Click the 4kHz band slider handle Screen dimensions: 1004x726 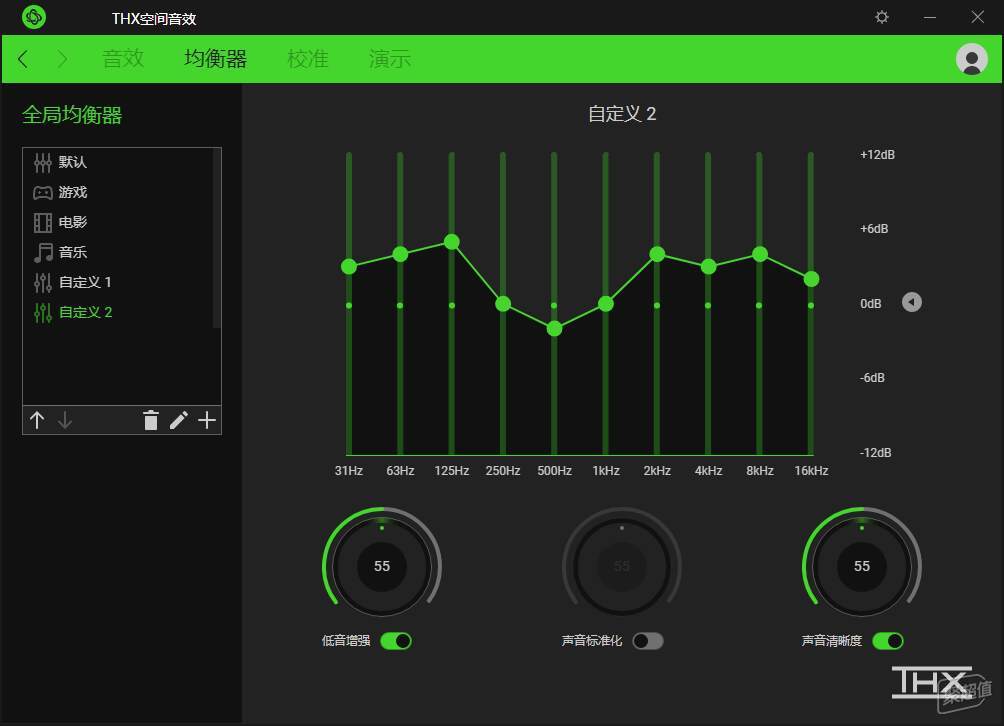(708, 266)
